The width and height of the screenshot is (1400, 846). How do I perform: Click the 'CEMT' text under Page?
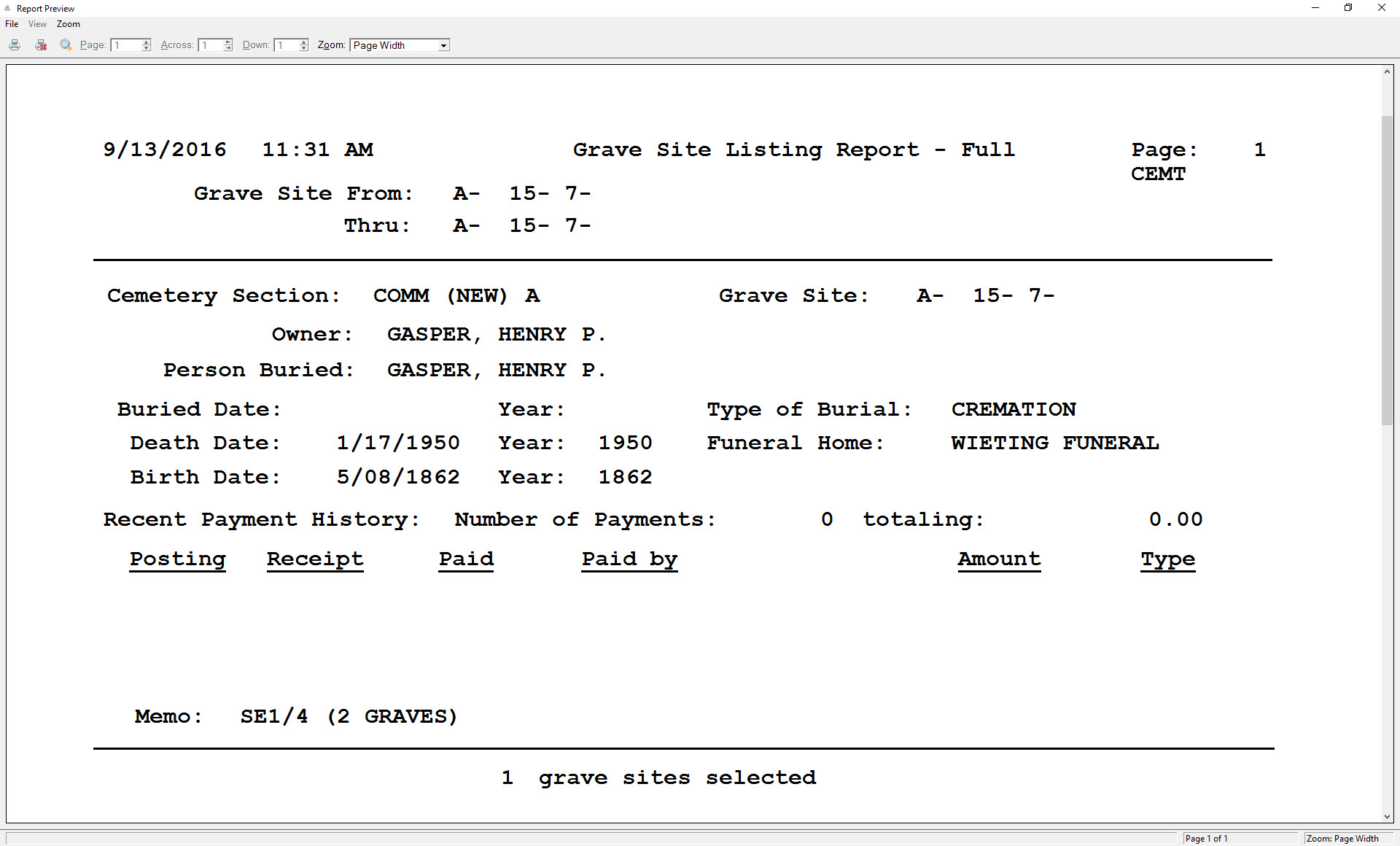1158,174
